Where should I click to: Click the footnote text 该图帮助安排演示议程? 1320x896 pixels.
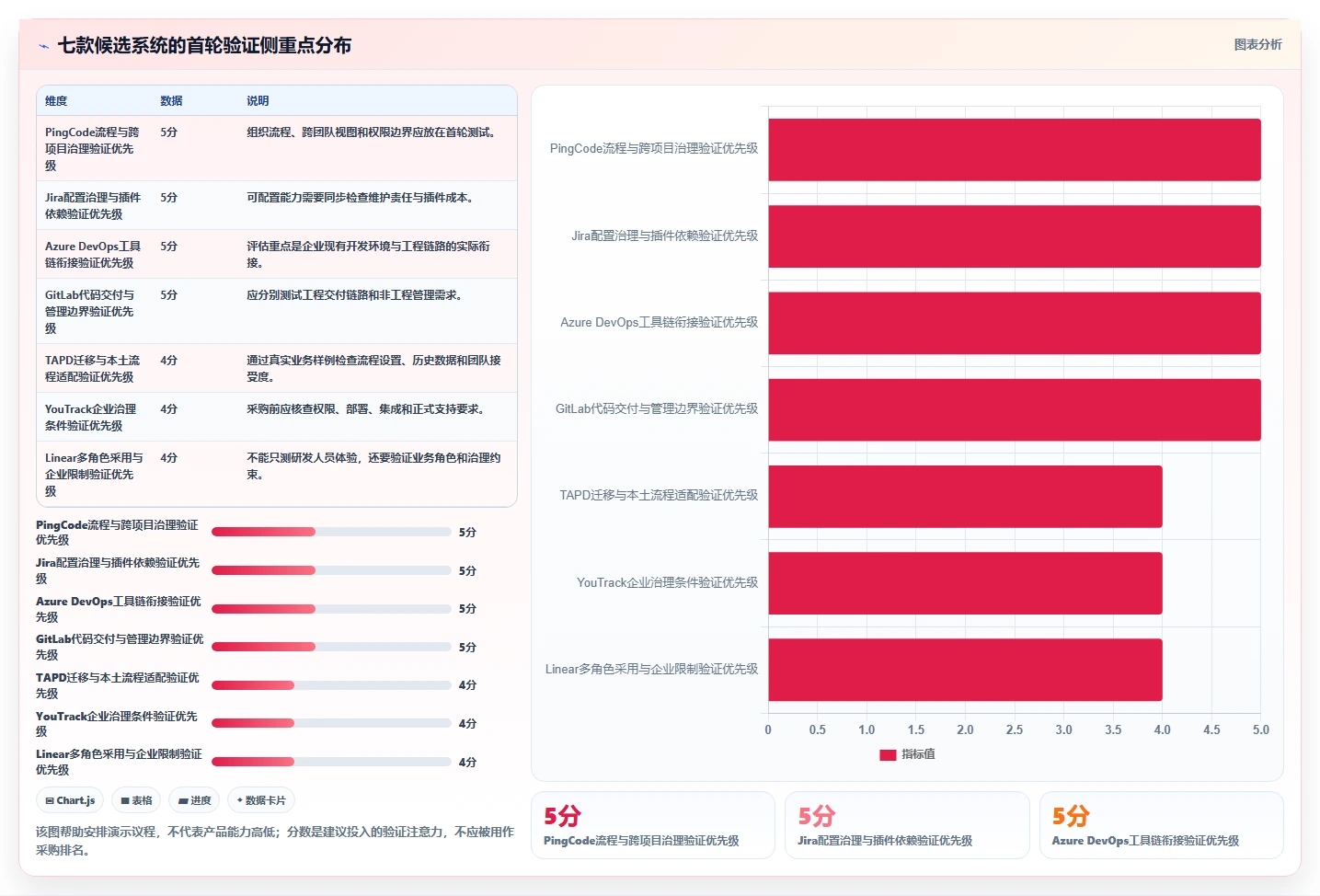[x=275, y=841]
